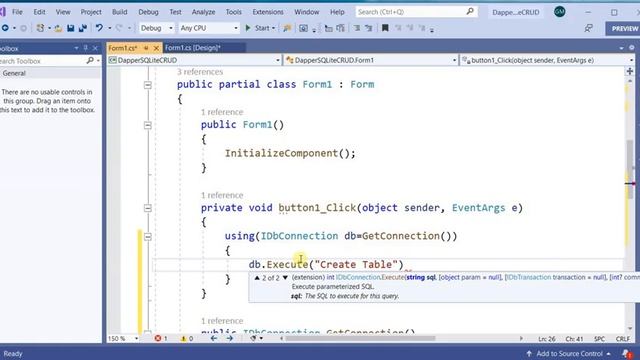Click the Save All toolbar icon
The width and height of the screenshot is (640, 360).
point(83,28)
